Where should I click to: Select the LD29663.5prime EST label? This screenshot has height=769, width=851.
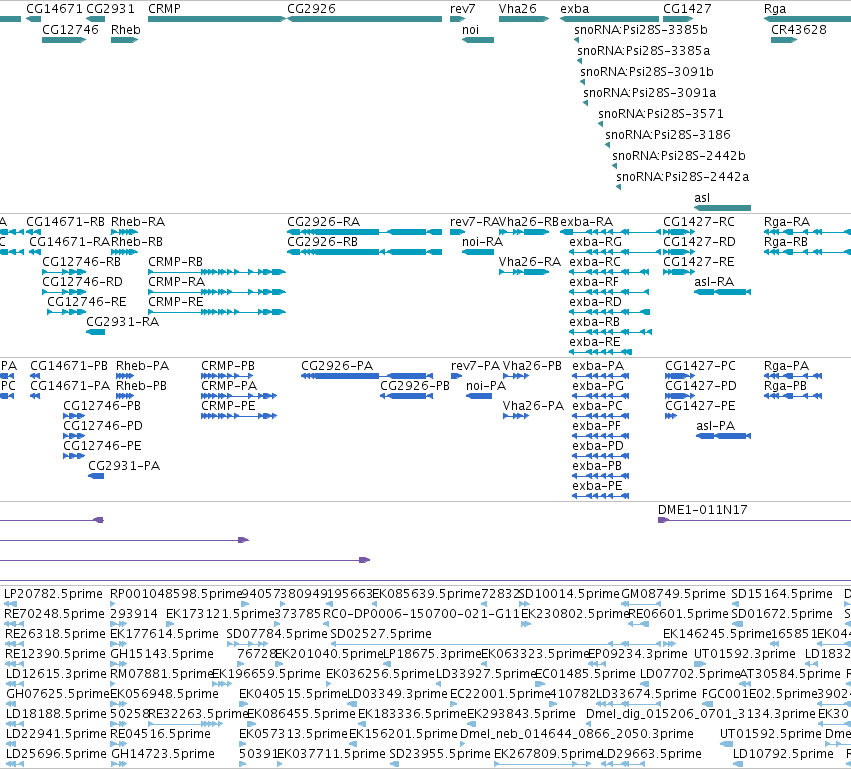(x=651, y=754)
